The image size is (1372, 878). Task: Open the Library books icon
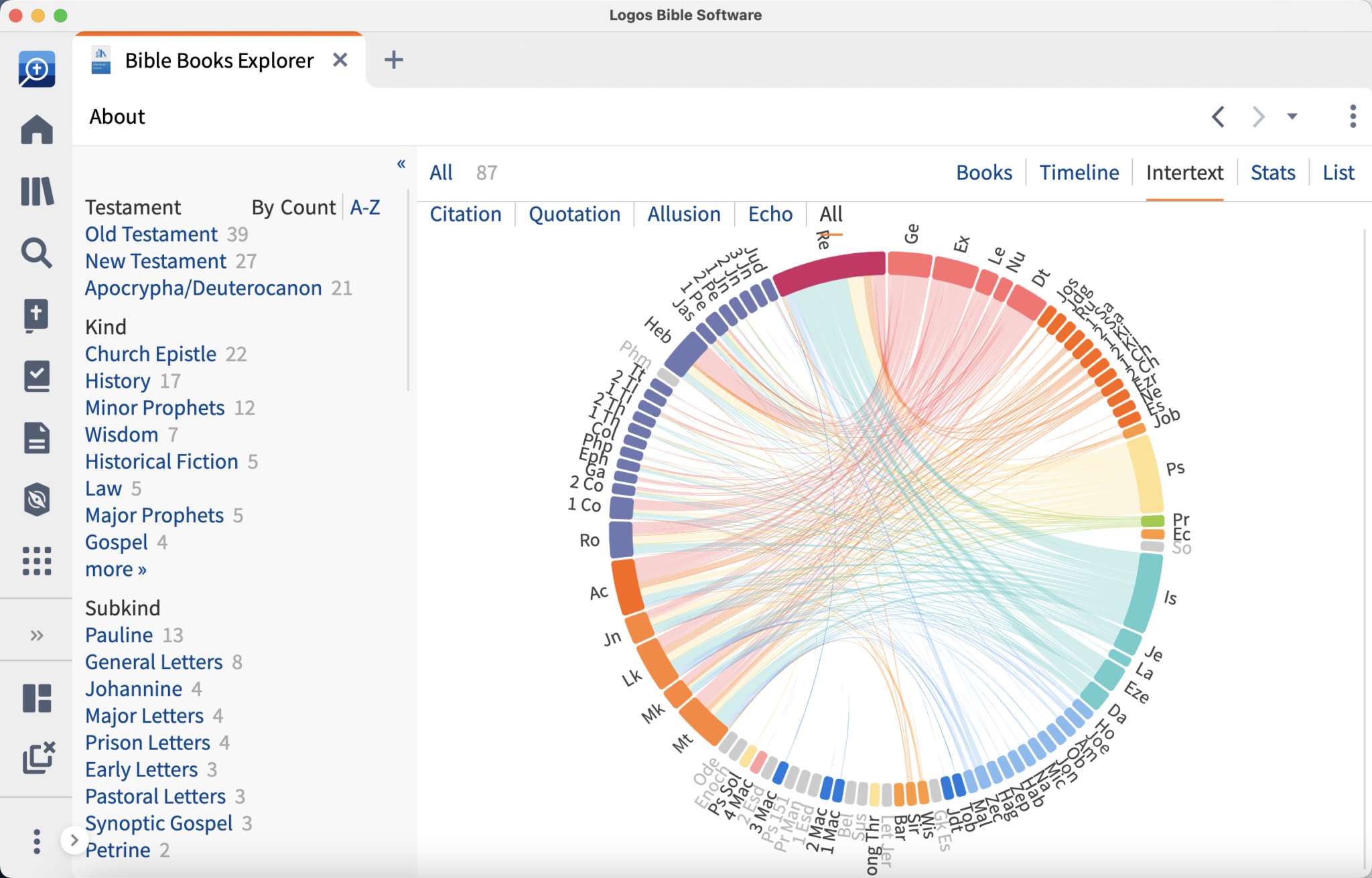coord(36,192)
